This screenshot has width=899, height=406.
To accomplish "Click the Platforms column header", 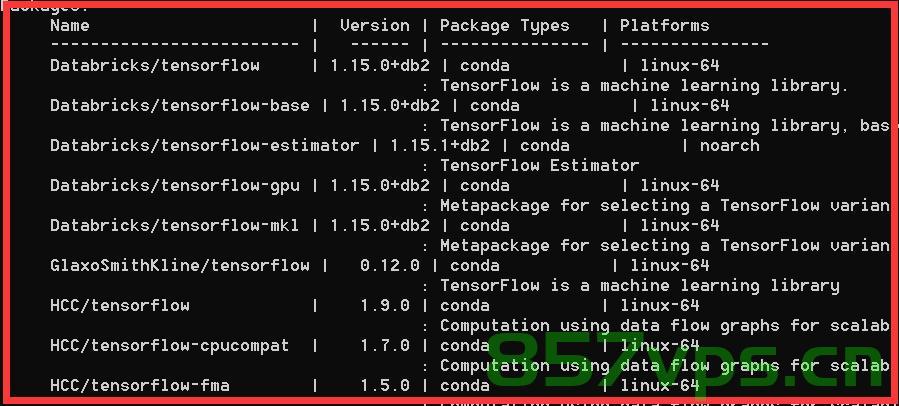I will click(665, 26).
